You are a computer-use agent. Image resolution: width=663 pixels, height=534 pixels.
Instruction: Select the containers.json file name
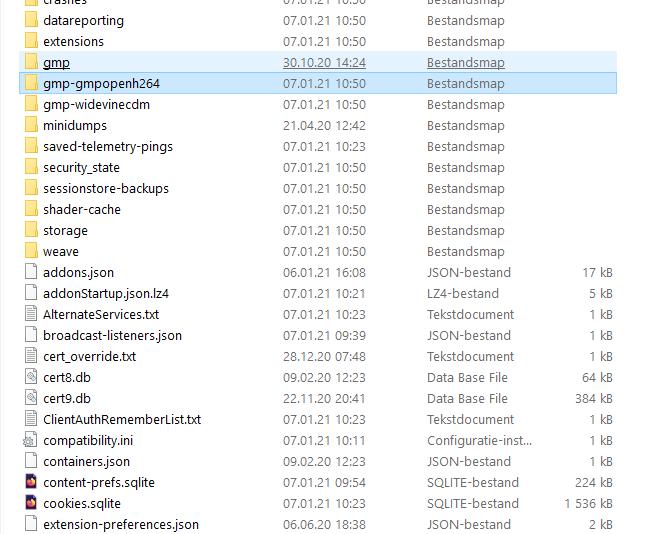tap(86, 461)
